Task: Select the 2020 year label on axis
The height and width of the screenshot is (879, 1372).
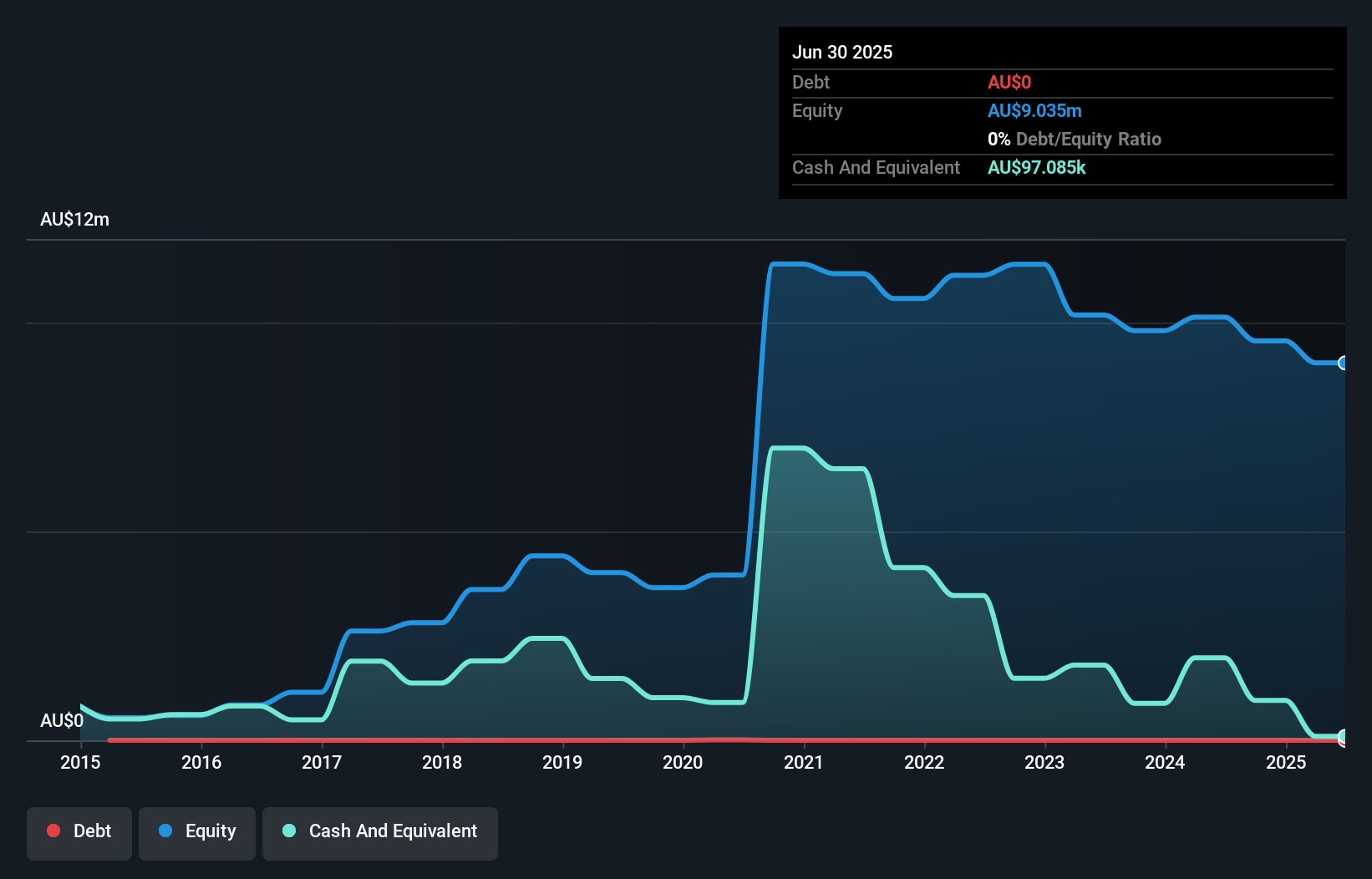Action: point(683,762)
